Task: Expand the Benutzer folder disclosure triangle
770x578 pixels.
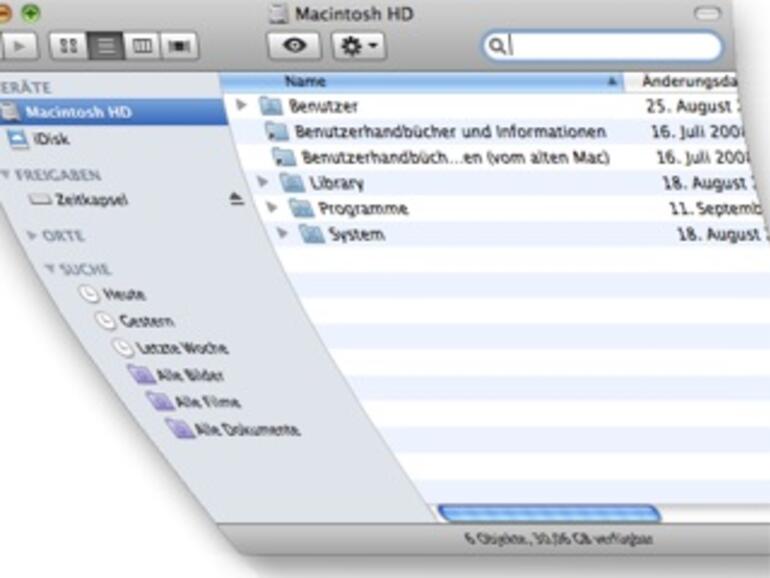Action: 241,105
